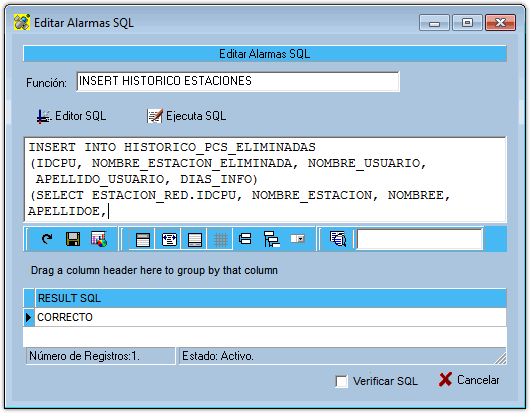Click the collapse groups icon
This screenshot has width=530, height=413.
245,239
